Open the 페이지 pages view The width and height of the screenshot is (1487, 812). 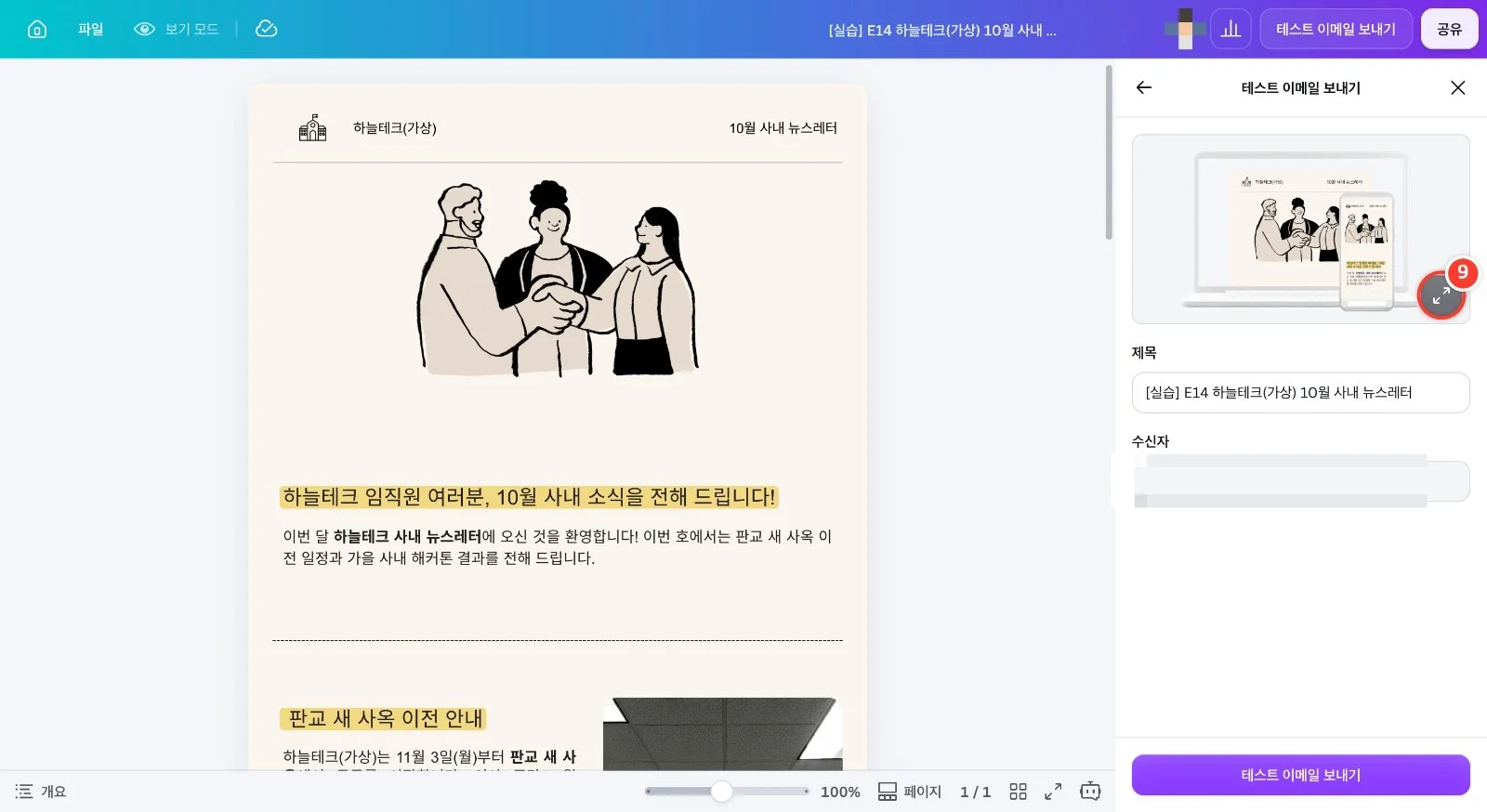tap(910, 792)
